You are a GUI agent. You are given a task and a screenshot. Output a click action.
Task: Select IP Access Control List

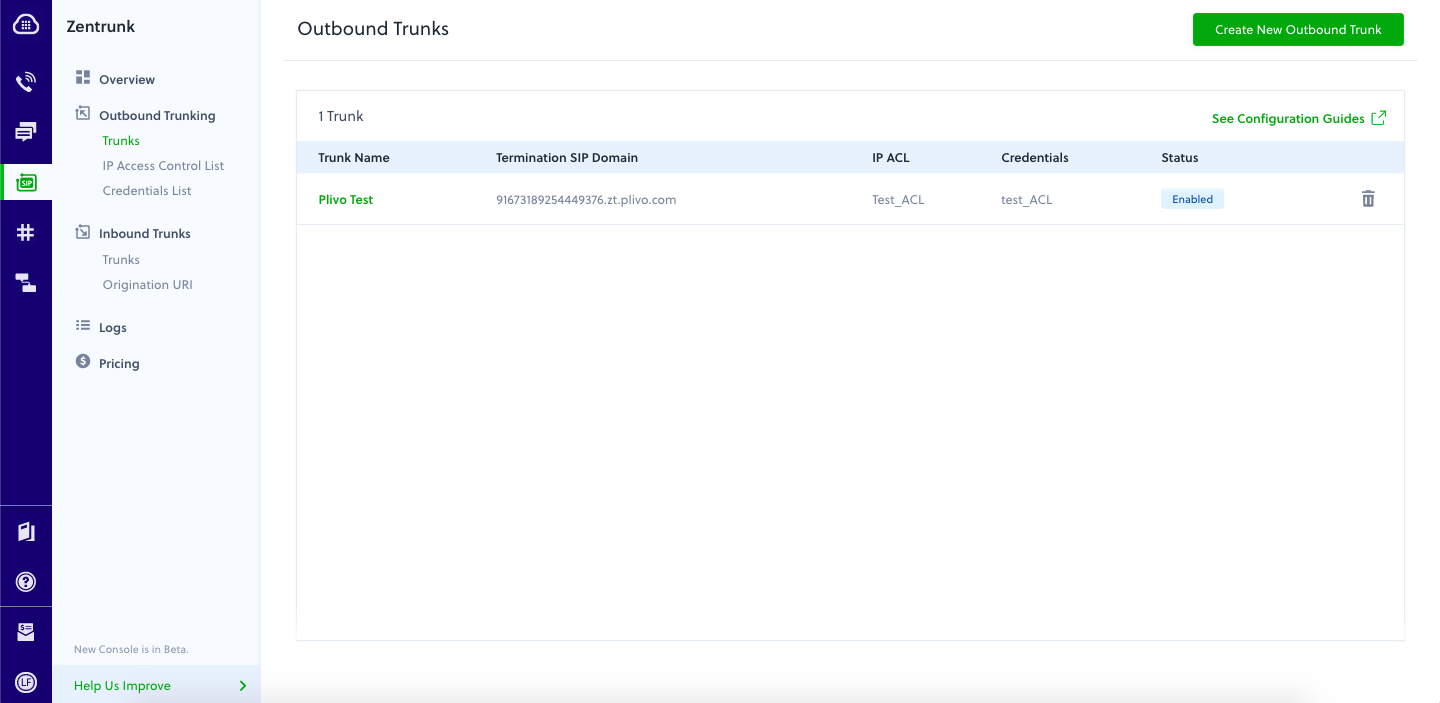coord(163,166)
